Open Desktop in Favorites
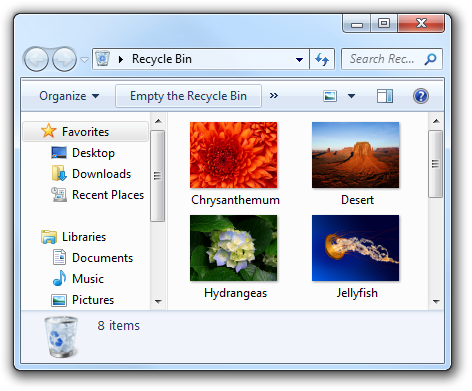472x391 pixels. pyautogui.click(x=93, y=153)
